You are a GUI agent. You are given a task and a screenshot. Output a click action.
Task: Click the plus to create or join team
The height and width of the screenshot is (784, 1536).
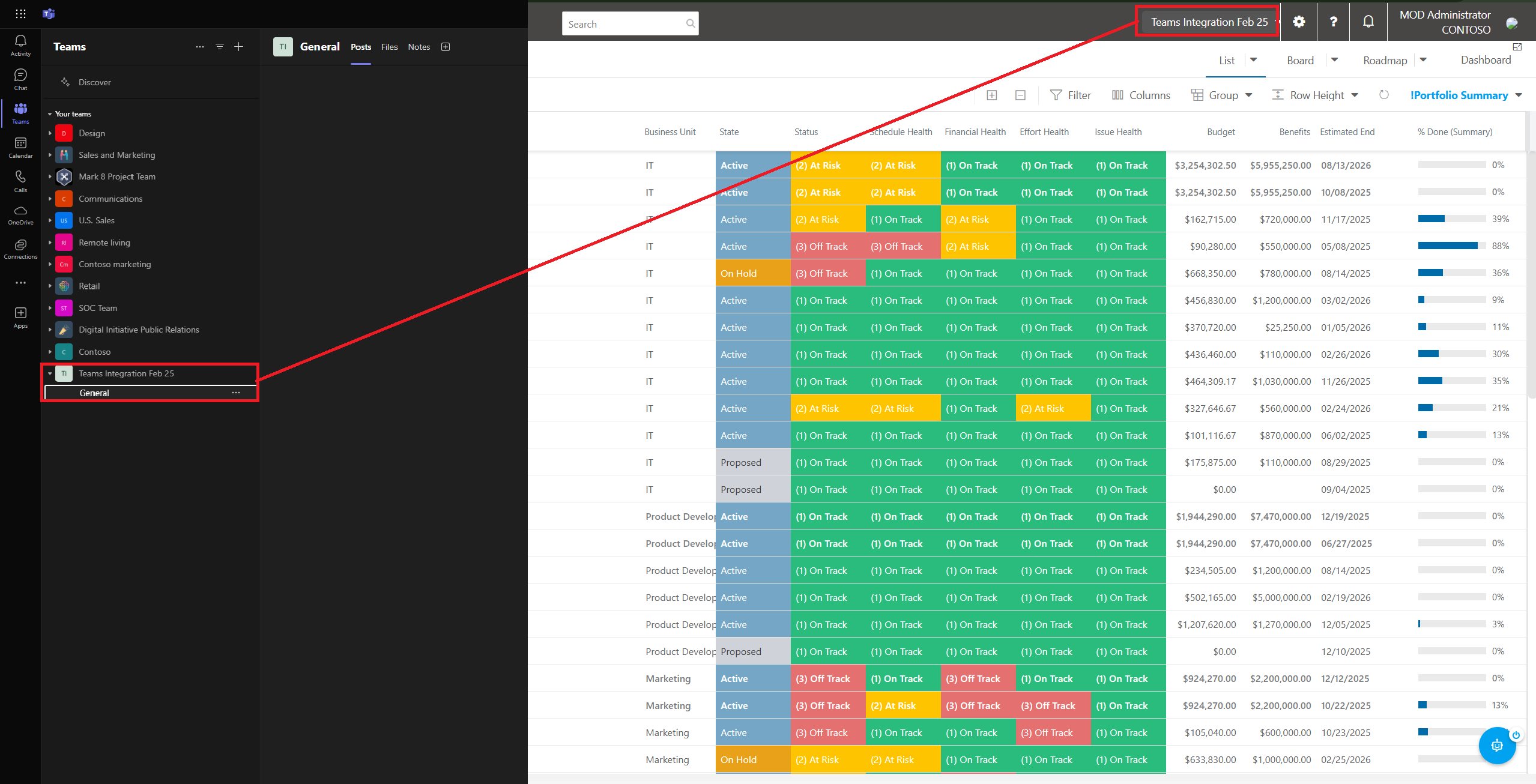(239, 47)
